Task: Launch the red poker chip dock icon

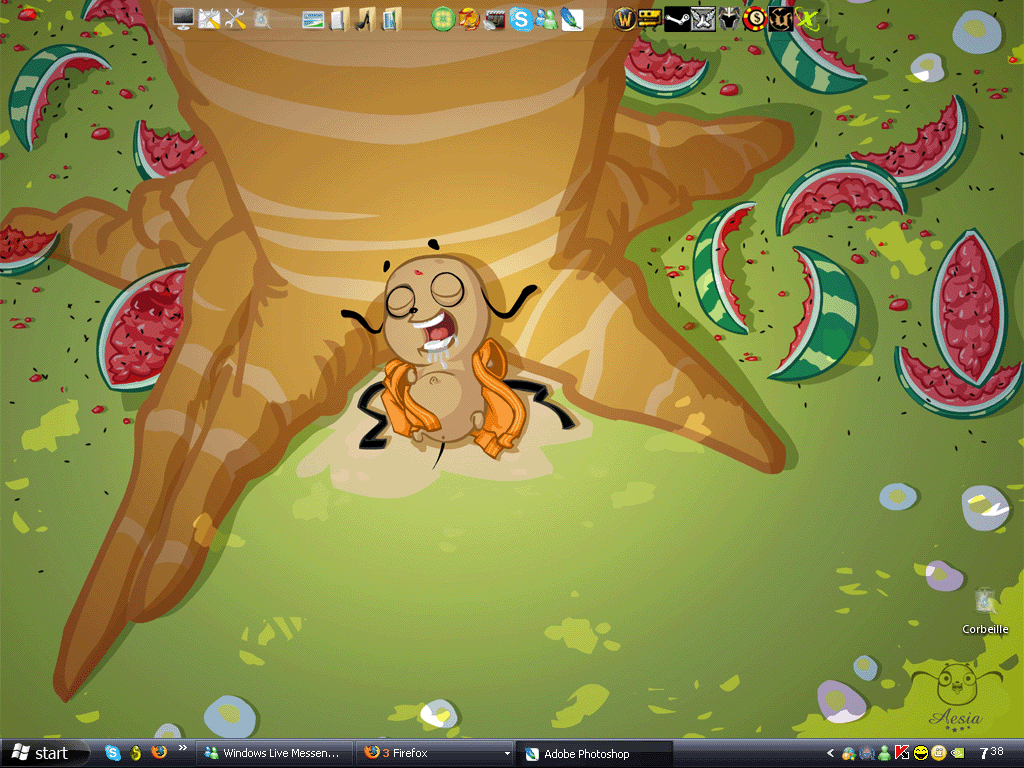Action: tap(754, 20)
